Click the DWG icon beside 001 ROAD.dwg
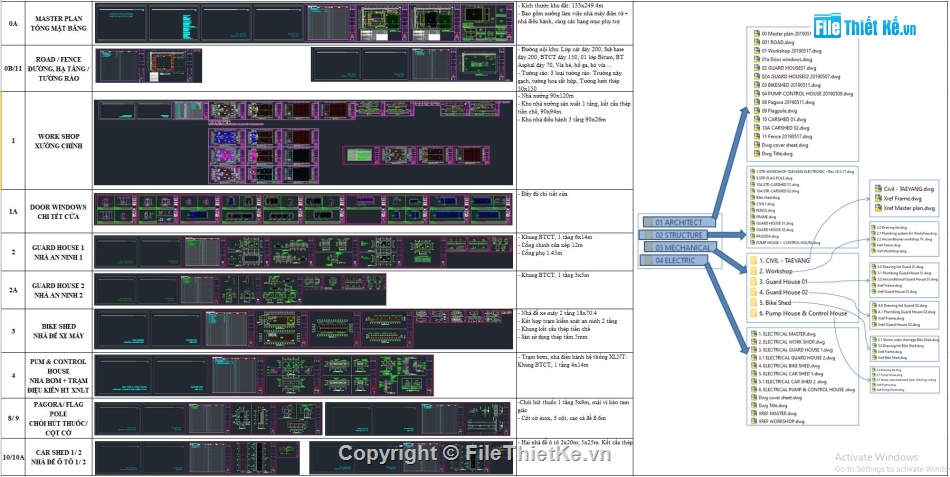The width and height of the screenshot is (950, 477). tap(757, 42)
